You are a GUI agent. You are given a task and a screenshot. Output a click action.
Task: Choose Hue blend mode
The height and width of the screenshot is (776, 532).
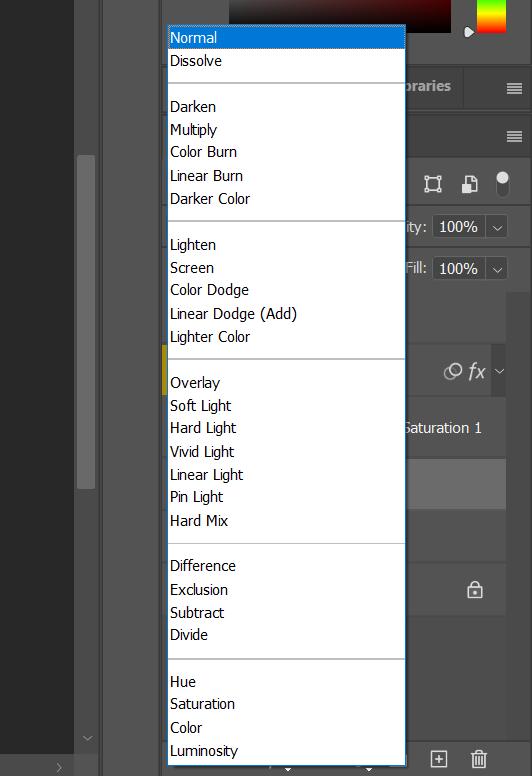(287, 681)
